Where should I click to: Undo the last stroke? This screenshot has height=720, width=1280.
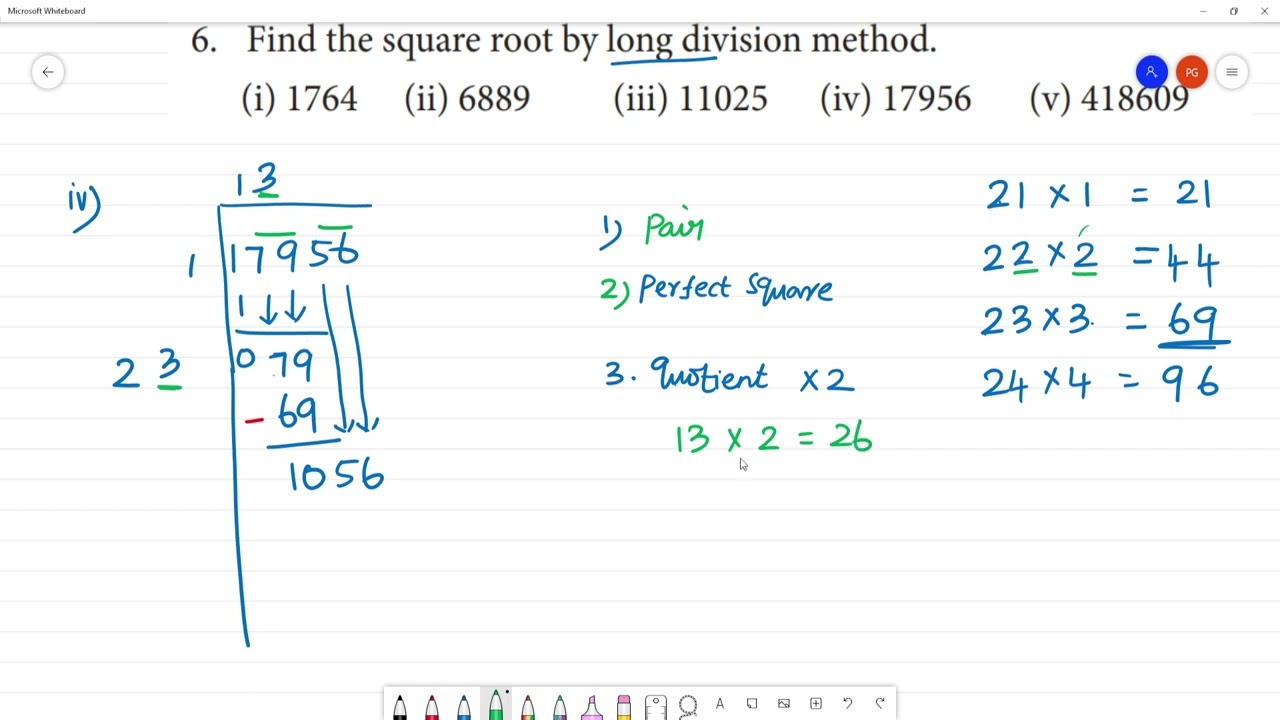[x=848, y=704]
